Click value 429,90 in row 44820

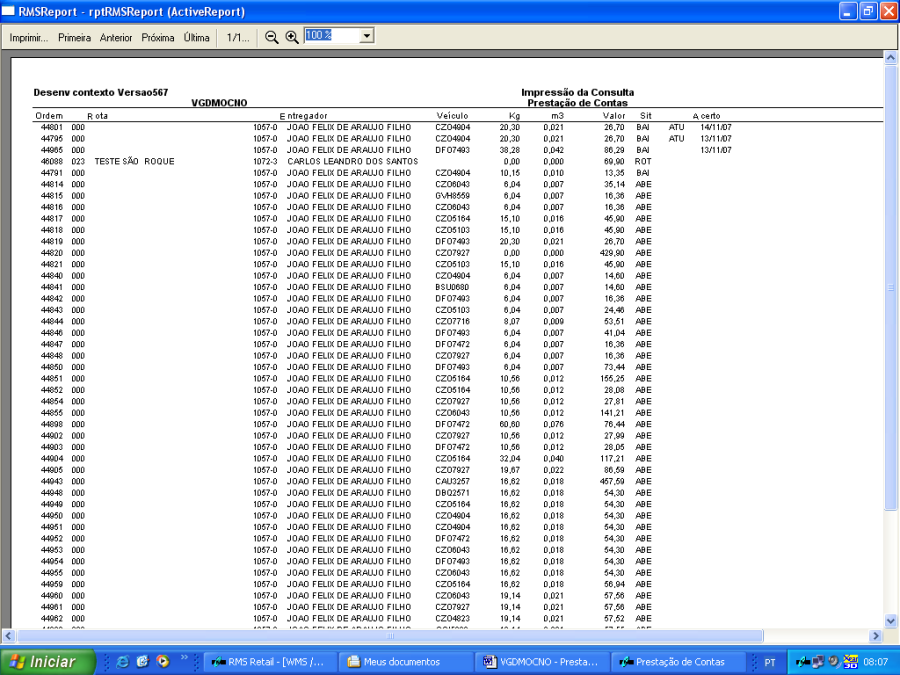(612, 253)
